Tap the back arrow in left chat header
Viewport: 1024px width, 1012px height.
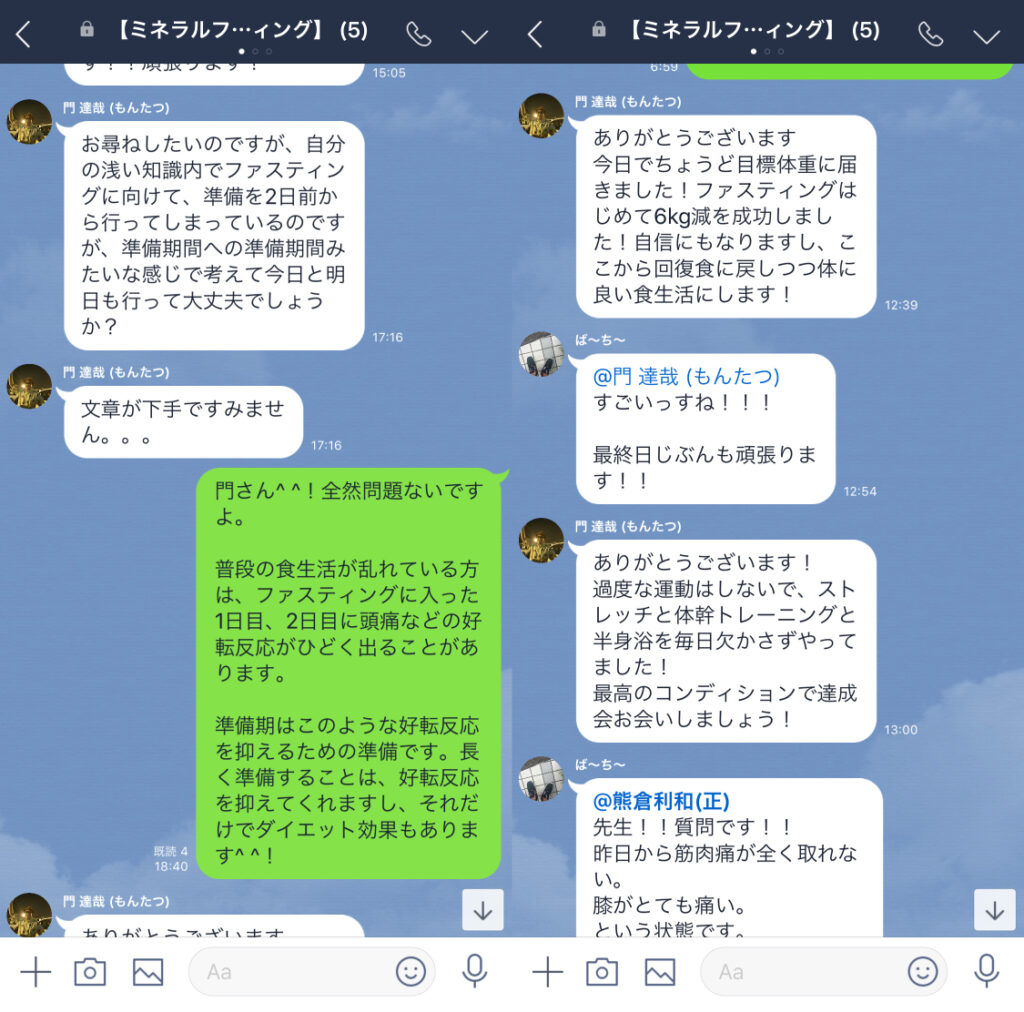pyautogui.click(x=23, y=34)
